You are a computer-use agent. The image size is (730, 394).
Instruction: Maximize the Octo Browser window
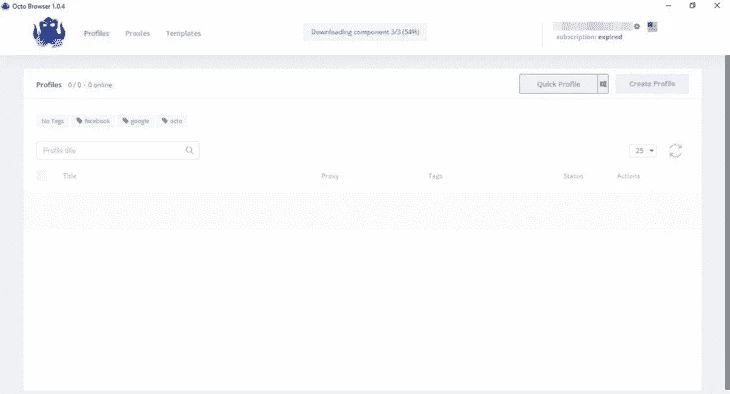pos(692,6)
